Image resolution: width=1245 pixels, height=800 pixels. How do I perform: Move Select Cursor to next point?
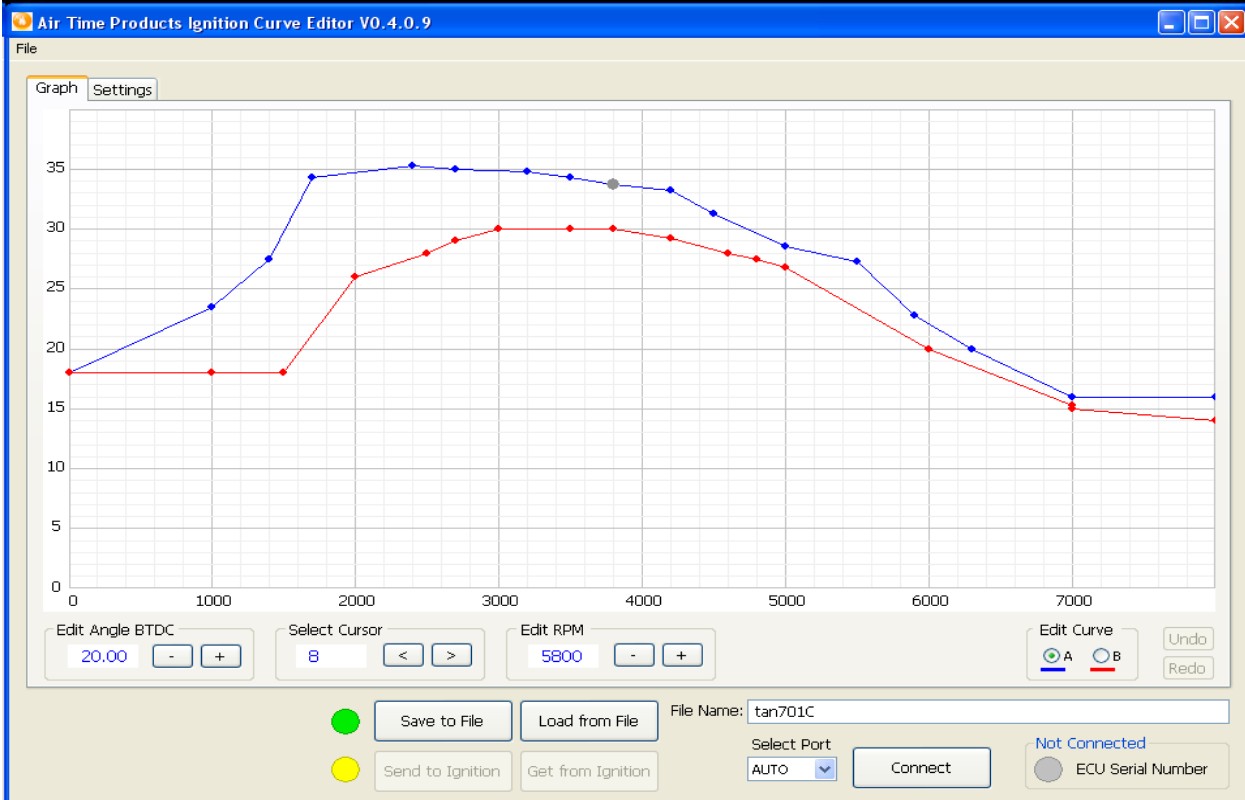click(451, 656)
